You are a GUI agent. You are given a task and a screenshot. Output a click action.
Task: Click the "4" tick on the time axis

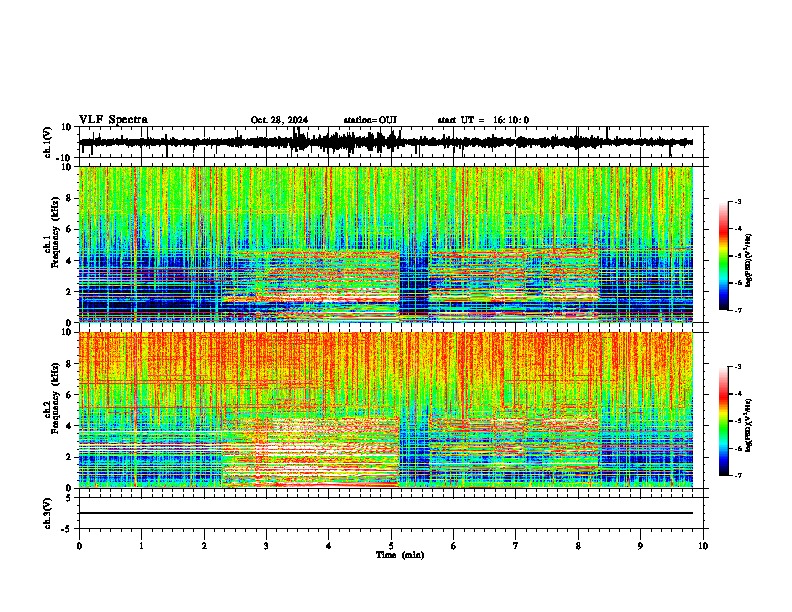click(x=329, y=546)
